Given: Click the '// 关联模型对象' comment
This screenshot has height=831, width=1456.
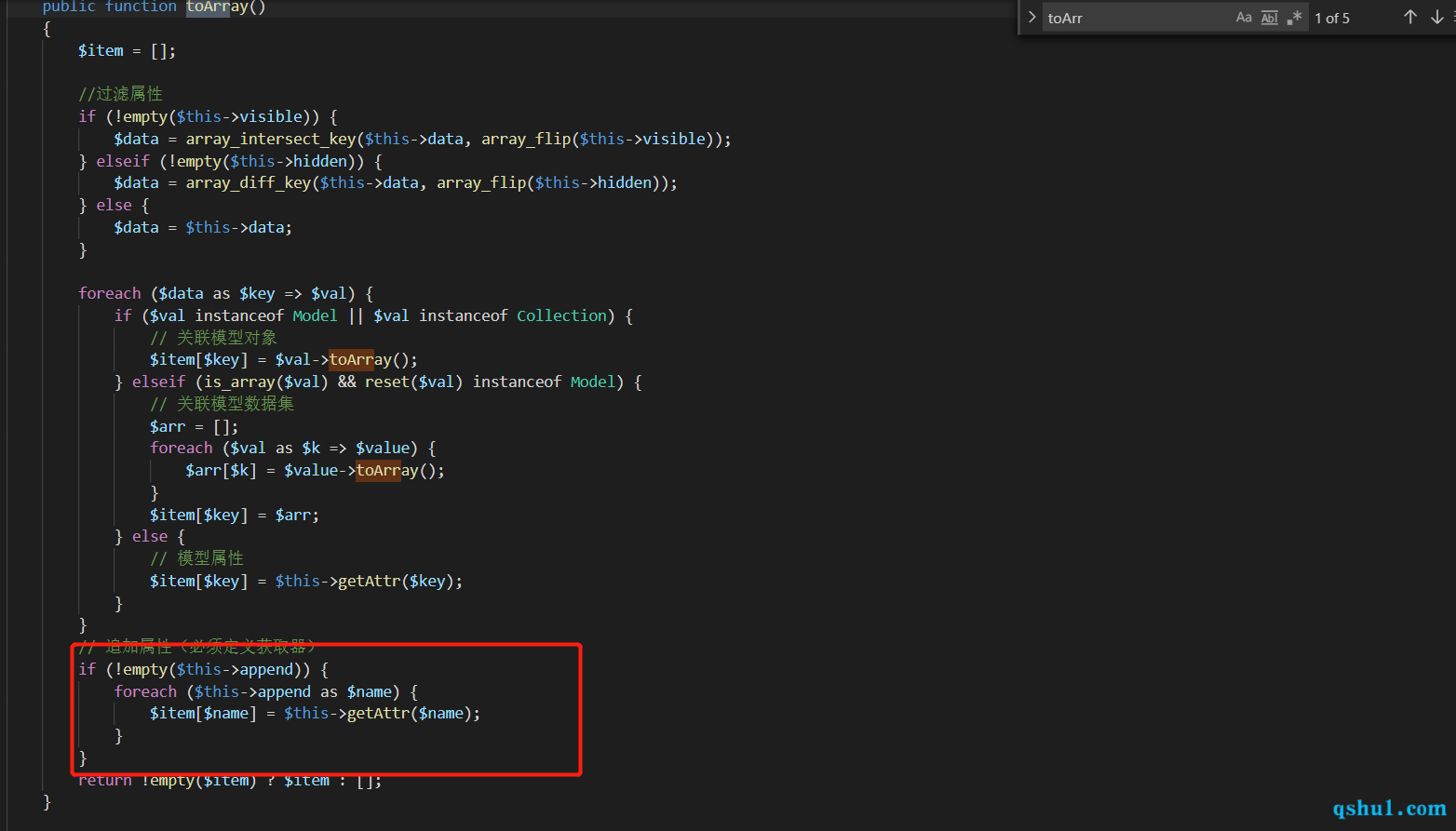Looking at the screenshot, I should (x=213, y=337).
